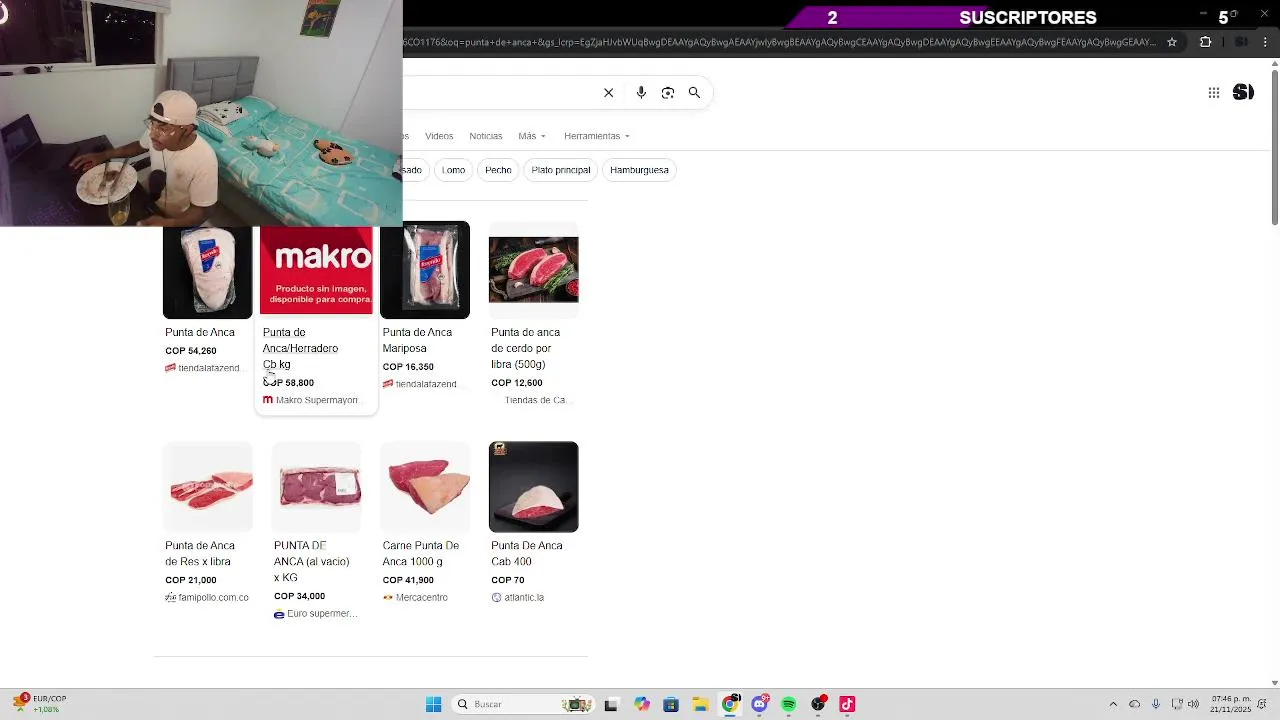Click the tray microphone icon
This screenshot has width=1280, height=720.
(1155, 704)
